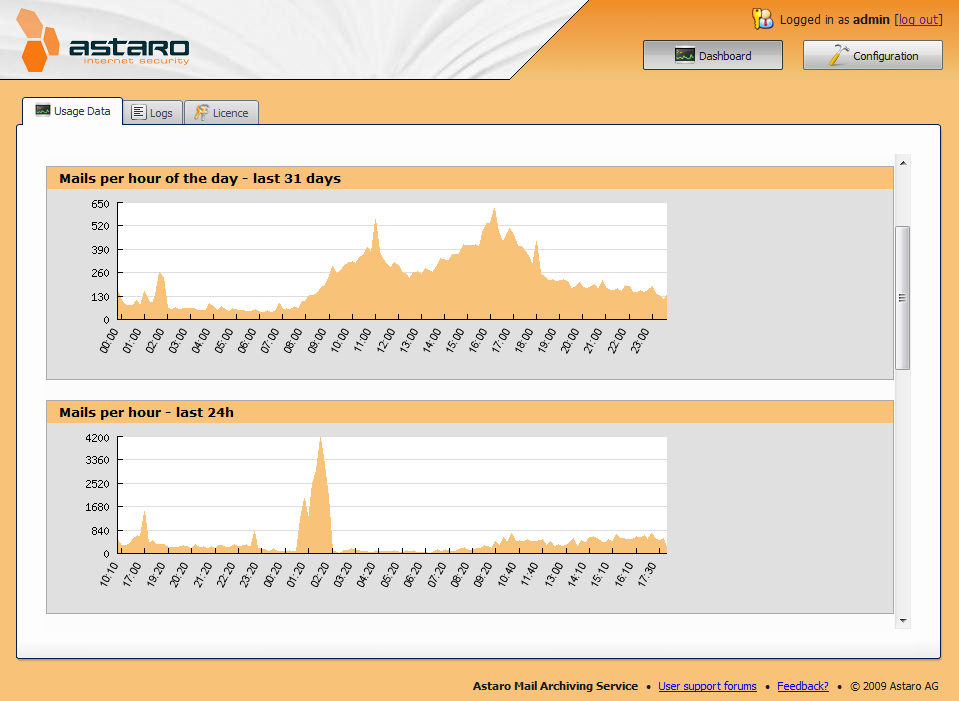Image resolution: width=959 pixels, height=701 pixels.
Task: Click the 'Mails per hour - last 24h' heading
Action: tap(146, 412)
